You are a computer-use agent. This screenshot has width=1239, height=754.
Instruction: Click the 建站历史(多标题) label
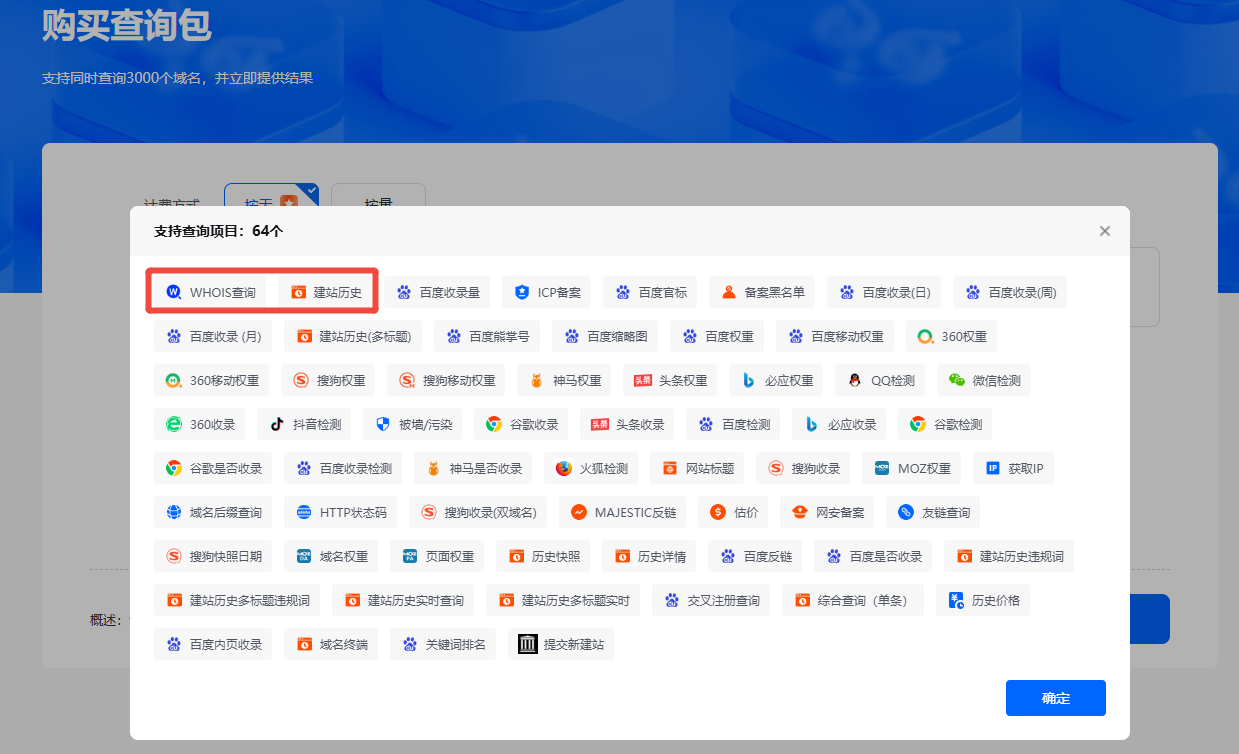pos(366,337)
